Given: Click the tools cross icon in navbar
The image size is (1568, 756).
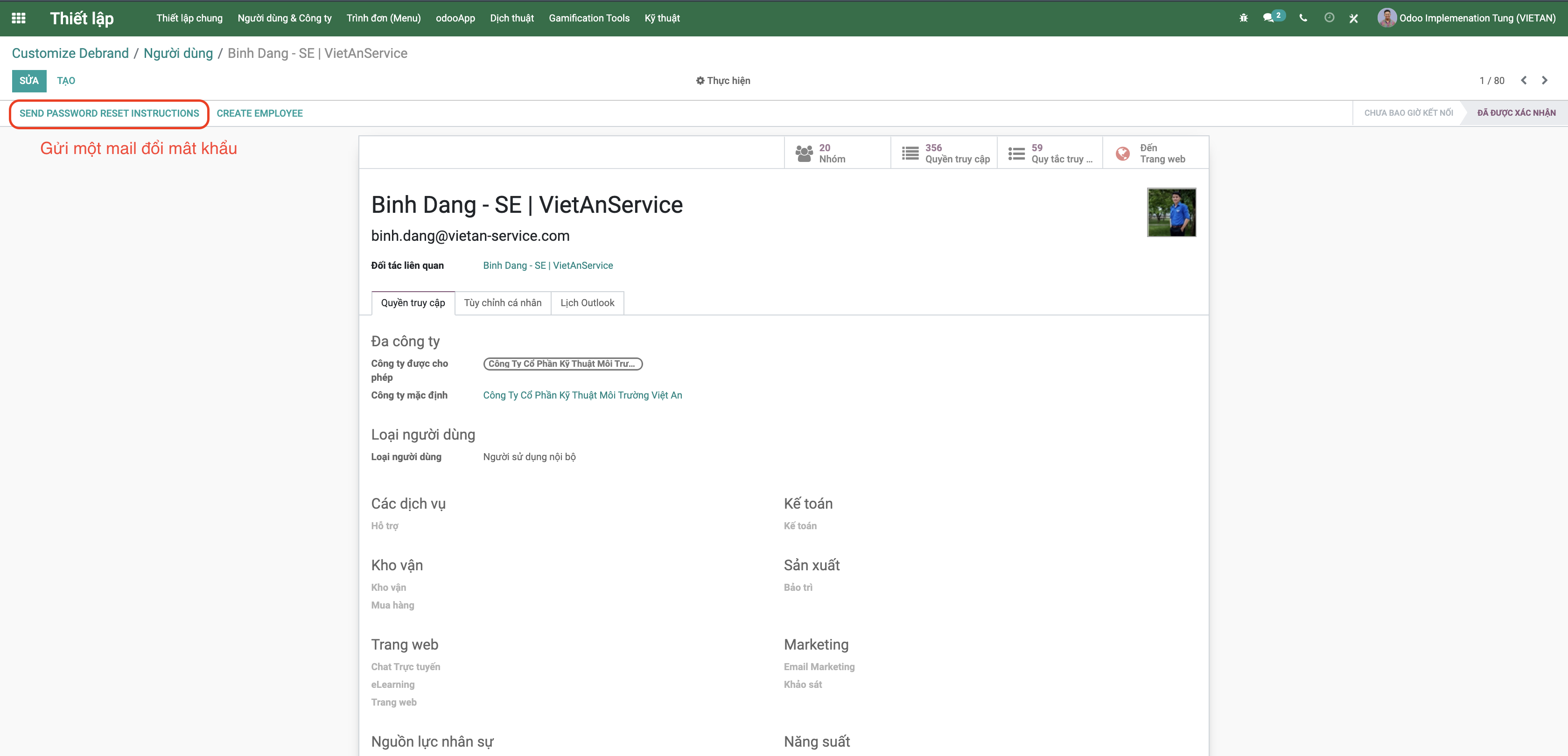Looking at the screenshot, I should (x=1354, y=19).
